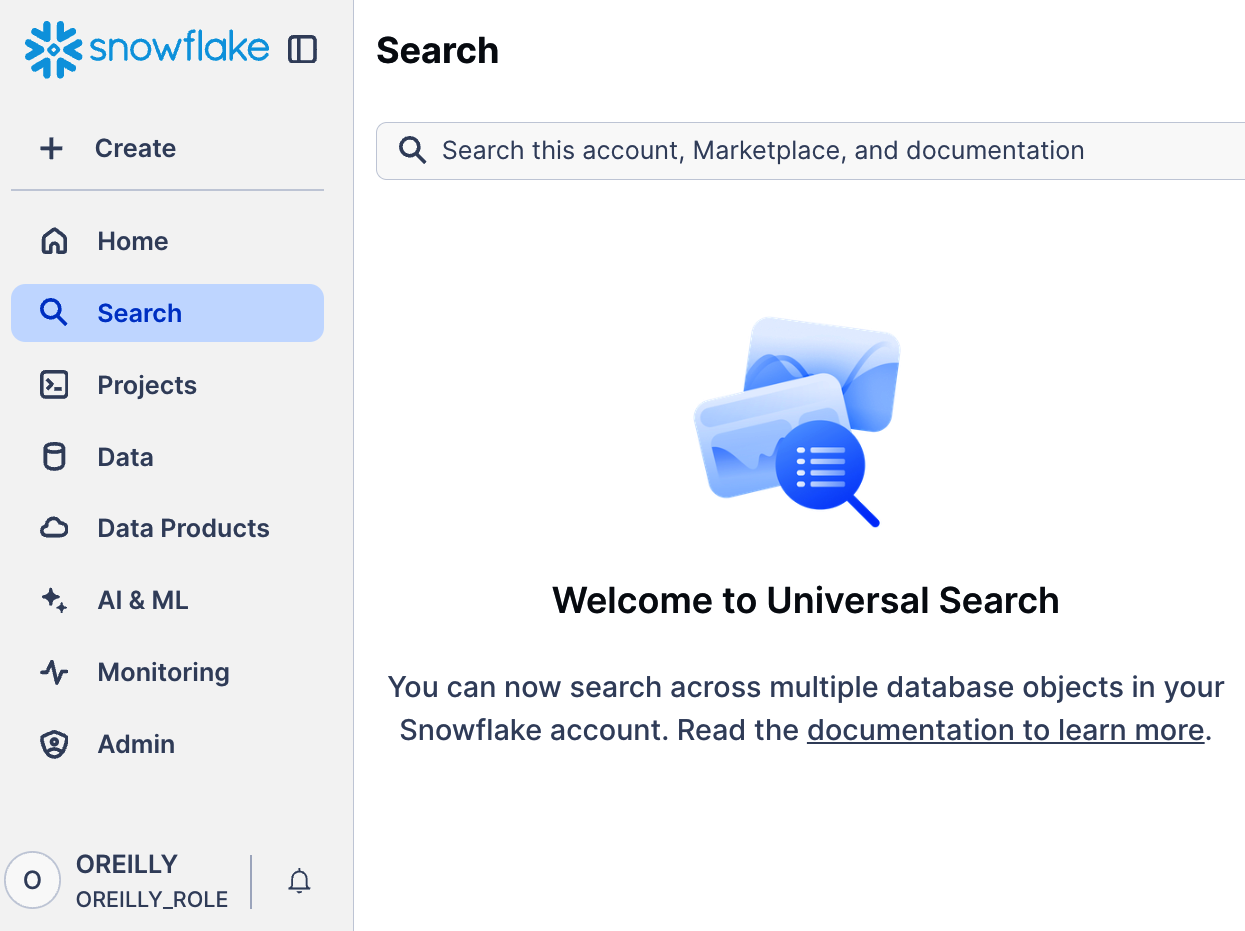Click the Projects terminal icon
The height and width of the screenshot is (931, 1245).
[54, 385]
